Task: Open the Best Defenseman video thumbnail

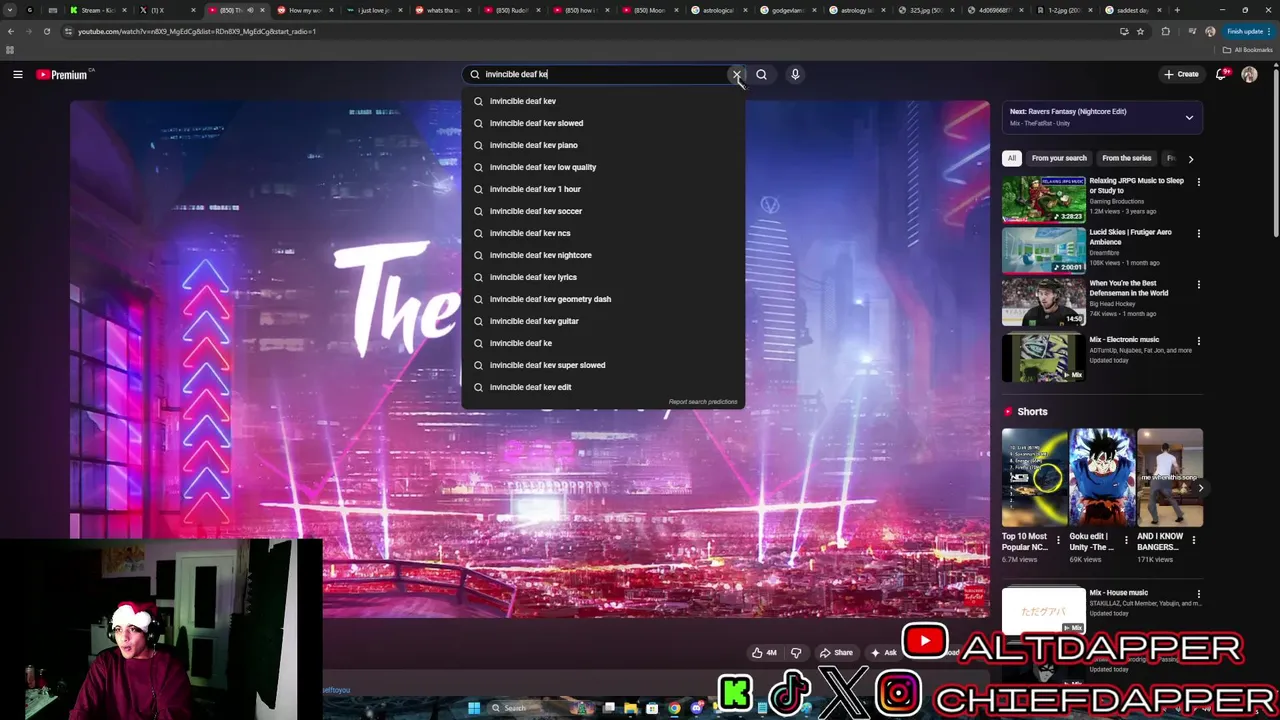Action: (x=1043, y=302)
